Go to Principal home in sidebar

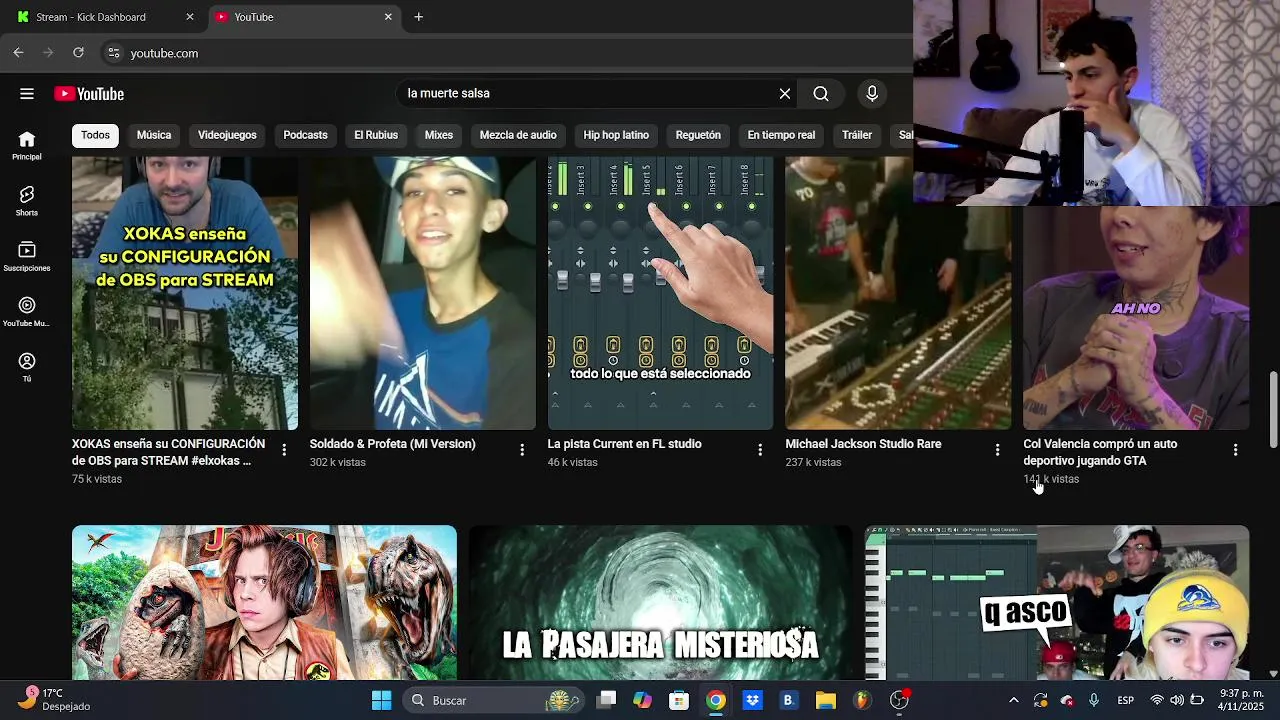pos(27,146)
